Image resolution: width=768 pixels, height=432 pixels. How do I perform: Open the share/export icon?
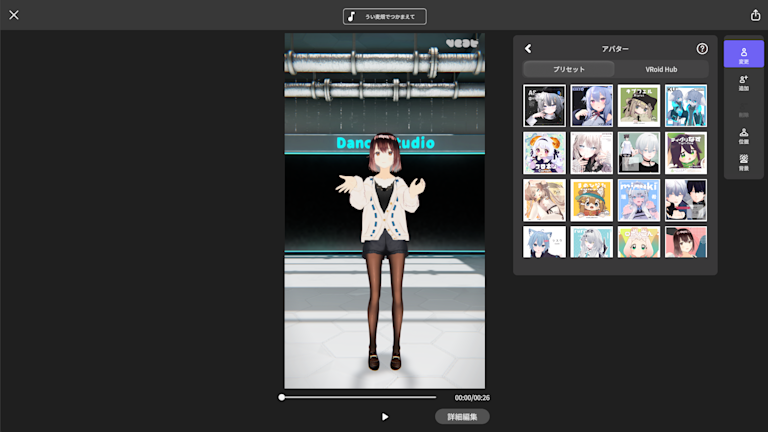tap(755, 15)
